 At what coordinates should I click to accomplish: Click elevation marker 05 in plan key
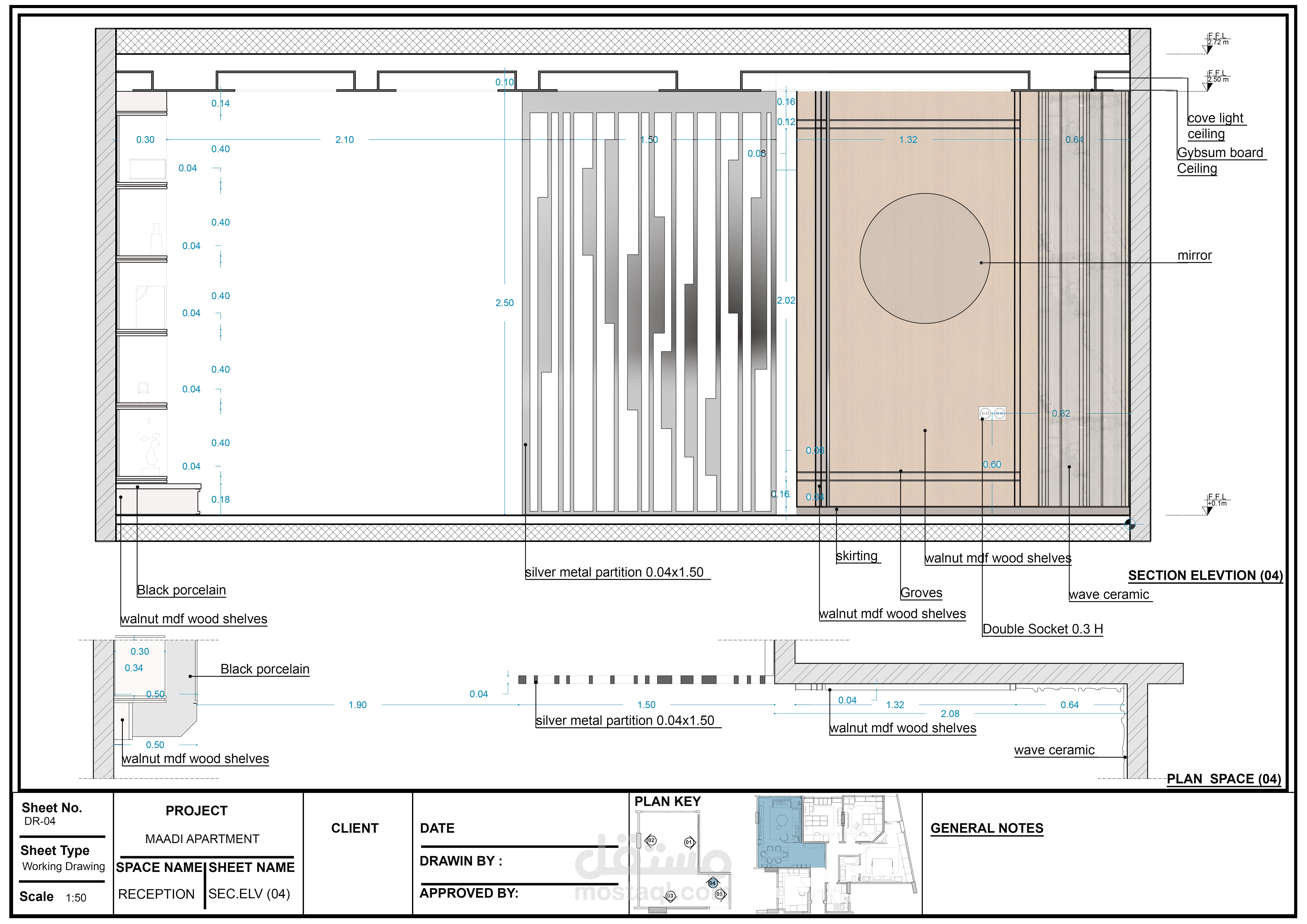pyautogui.click(x=719, y=894)
